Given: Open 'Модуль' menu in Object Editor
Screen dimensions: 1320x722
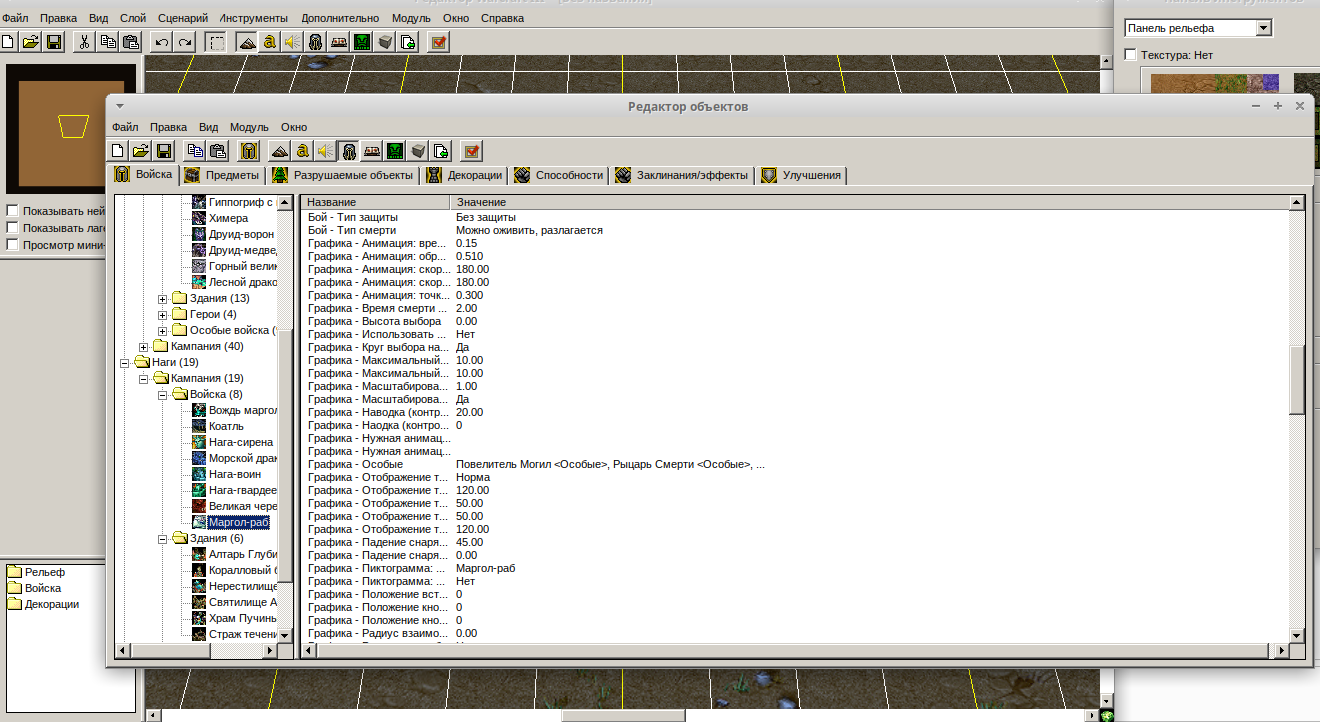Looking at the screenshot, I should [249, 127].
